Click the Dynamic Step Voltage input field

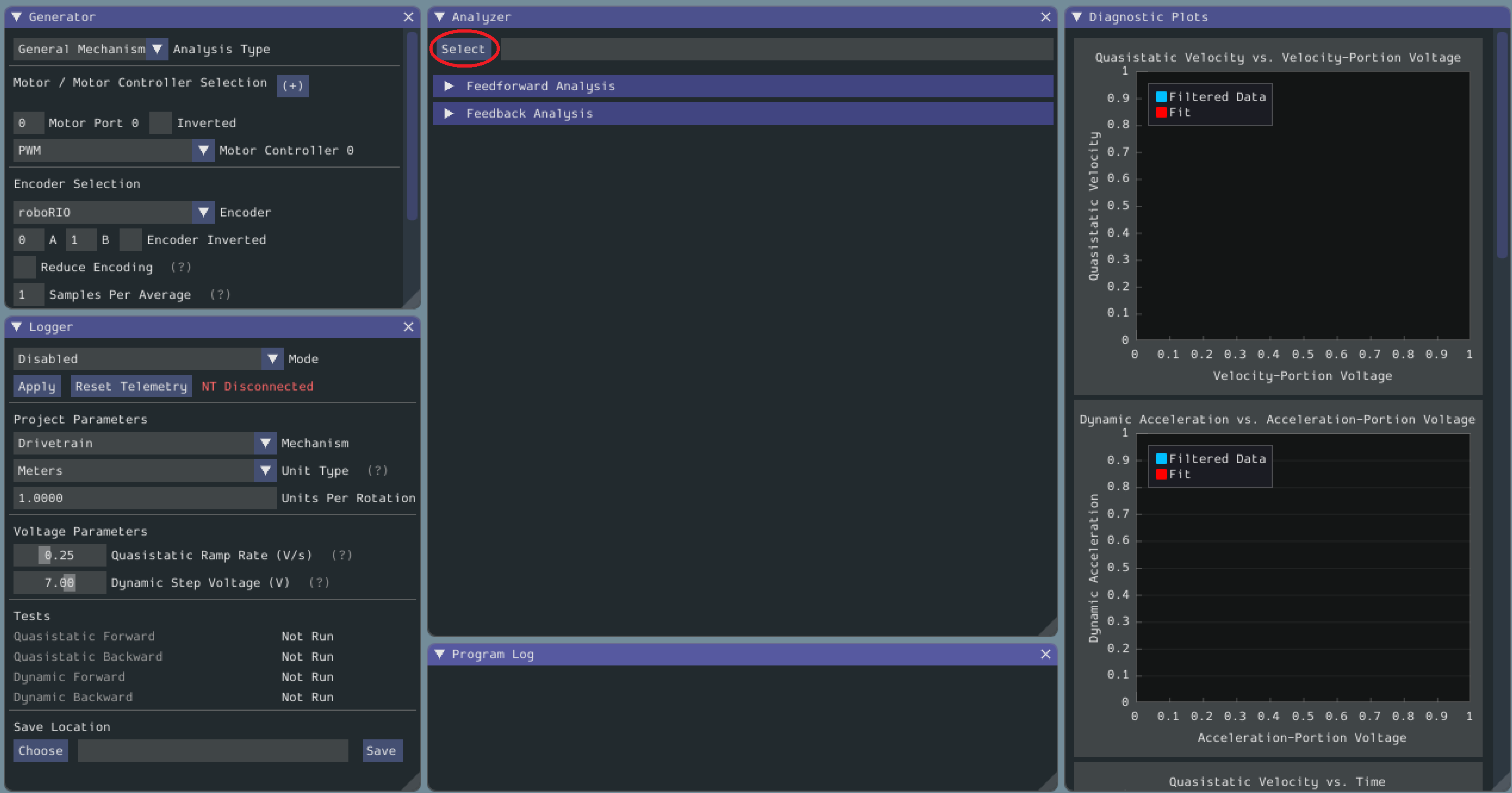coord(56,582)
